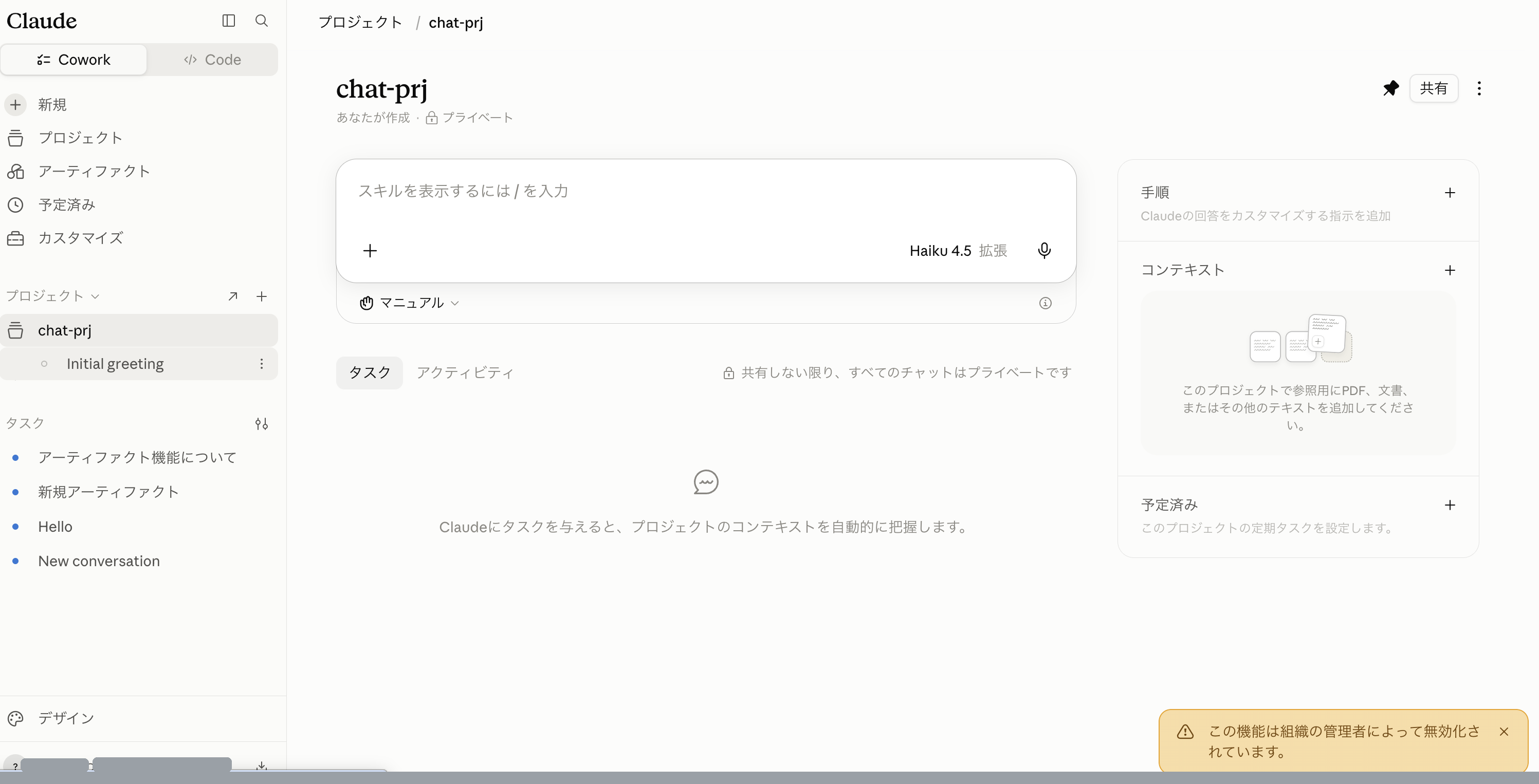Add a new project with the sidebar plus icon
Screen dimensions: 1539x784
[262, 296]
